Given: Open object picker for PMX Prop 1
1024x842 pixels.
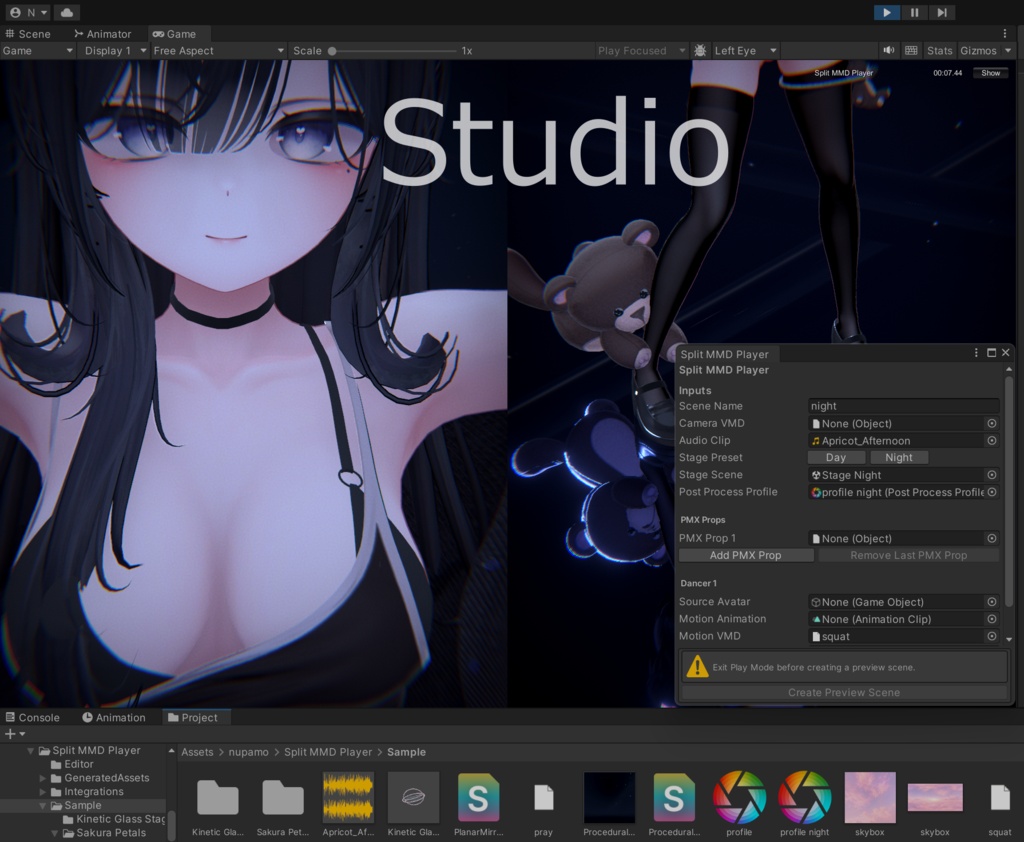Looking at the screenshot, I should 991,538.
